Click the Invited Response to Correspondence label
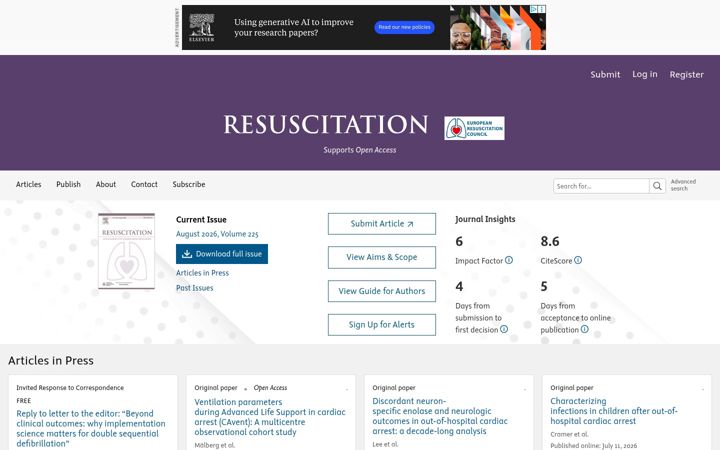The image size is (720, 450). 70,388
